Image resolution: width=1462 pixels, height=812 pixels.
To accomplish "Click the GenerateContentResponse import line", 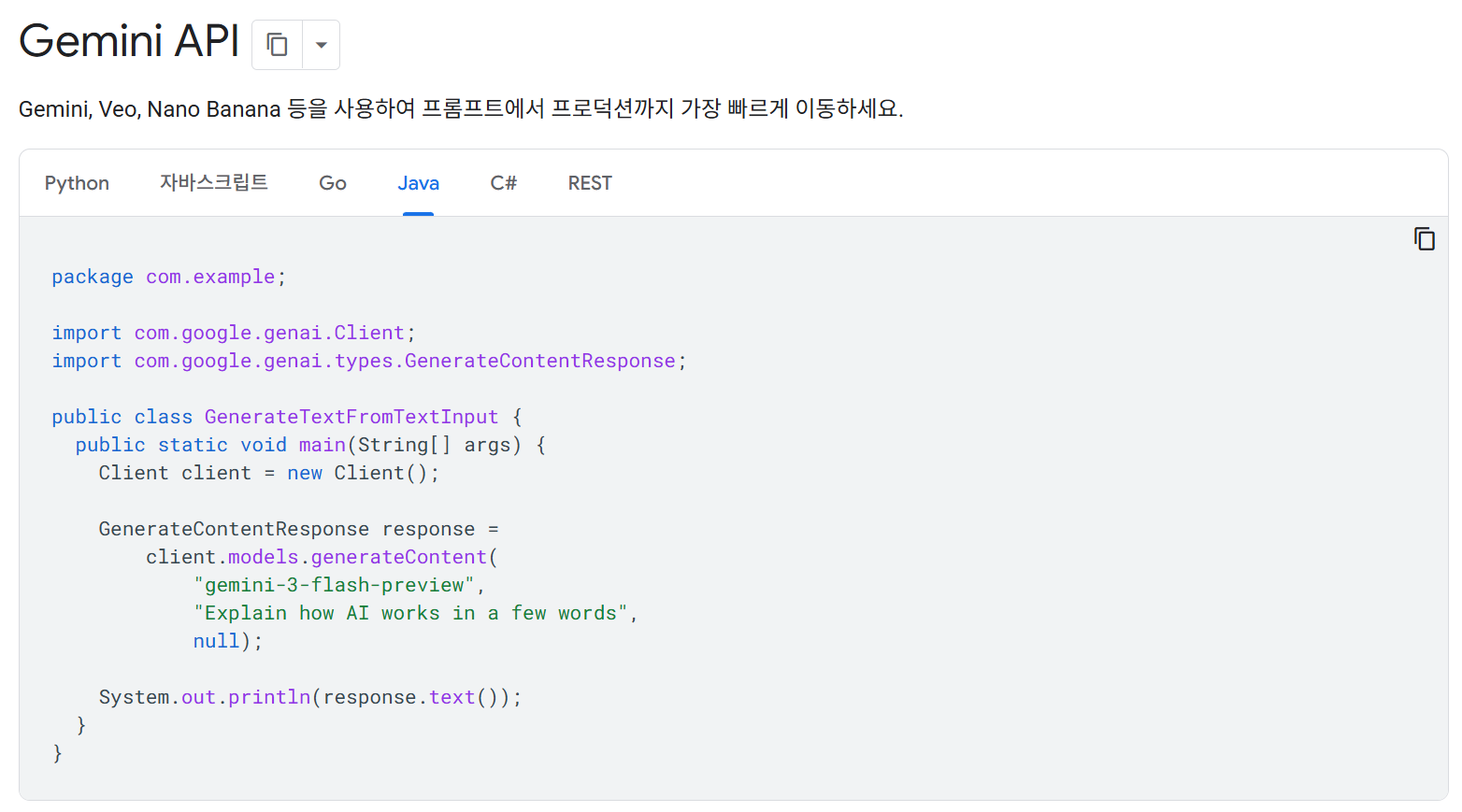I will [369, 361].
